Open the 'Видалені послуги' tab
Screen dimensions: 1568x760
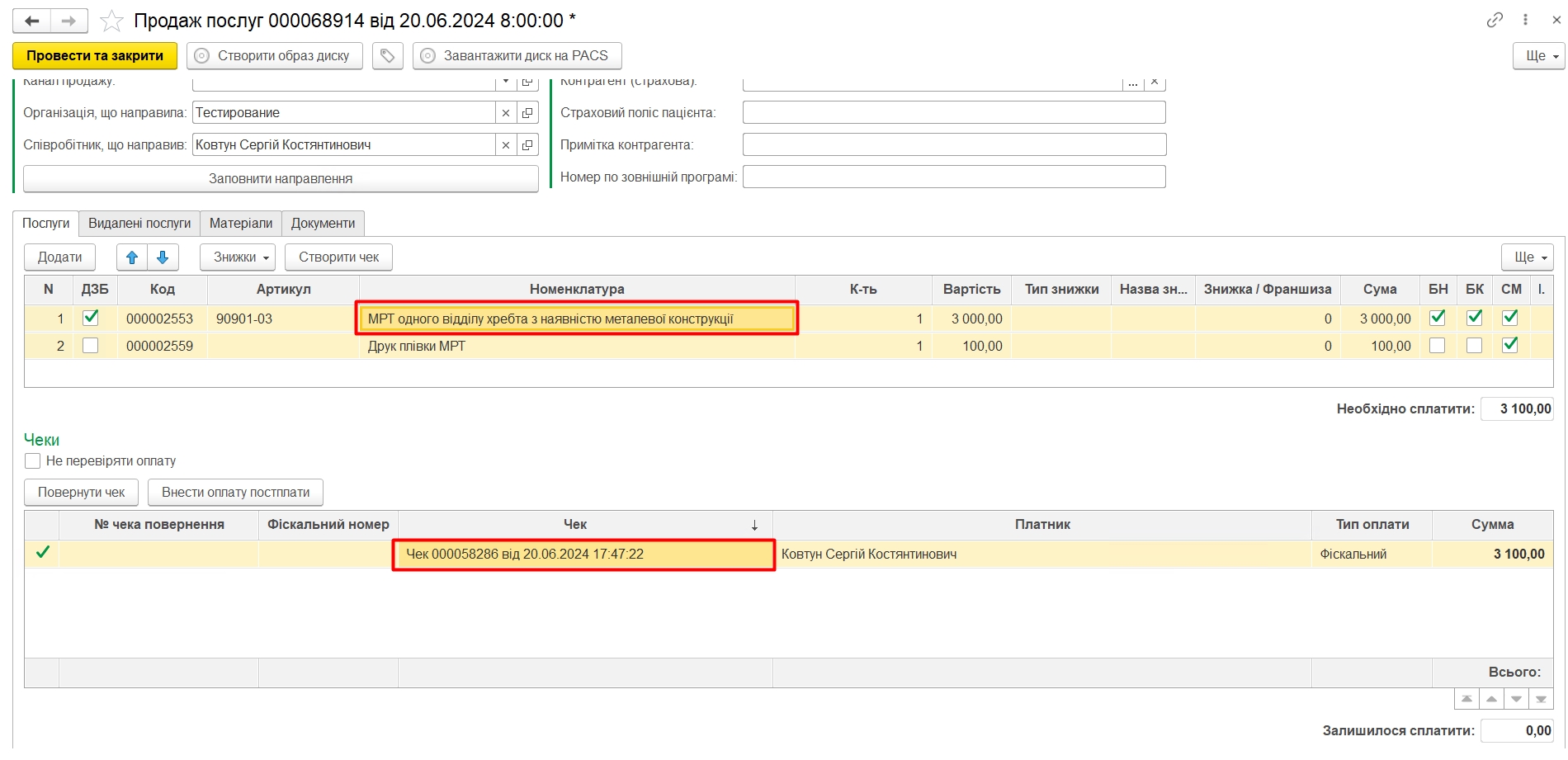coord(139,224)
